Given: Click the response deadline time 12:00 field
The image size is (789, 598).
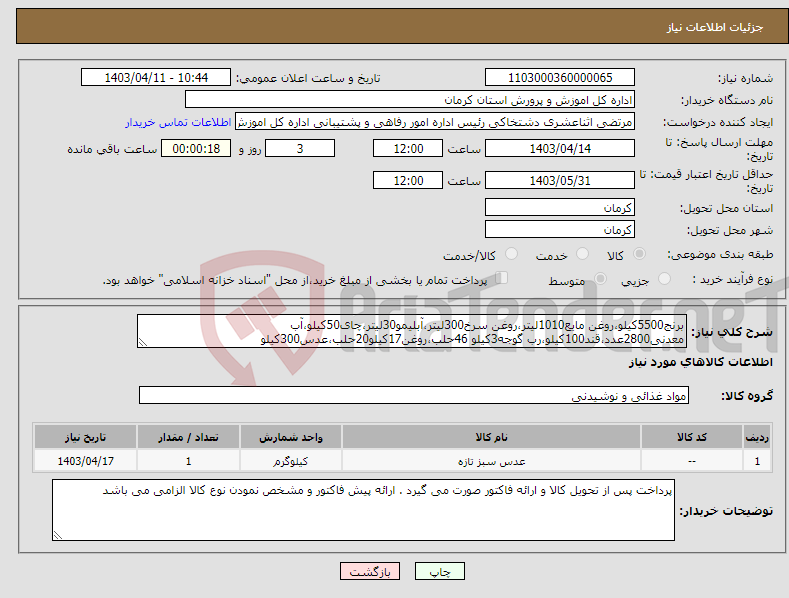Looking at the screenshot, I should click(408, 148).
